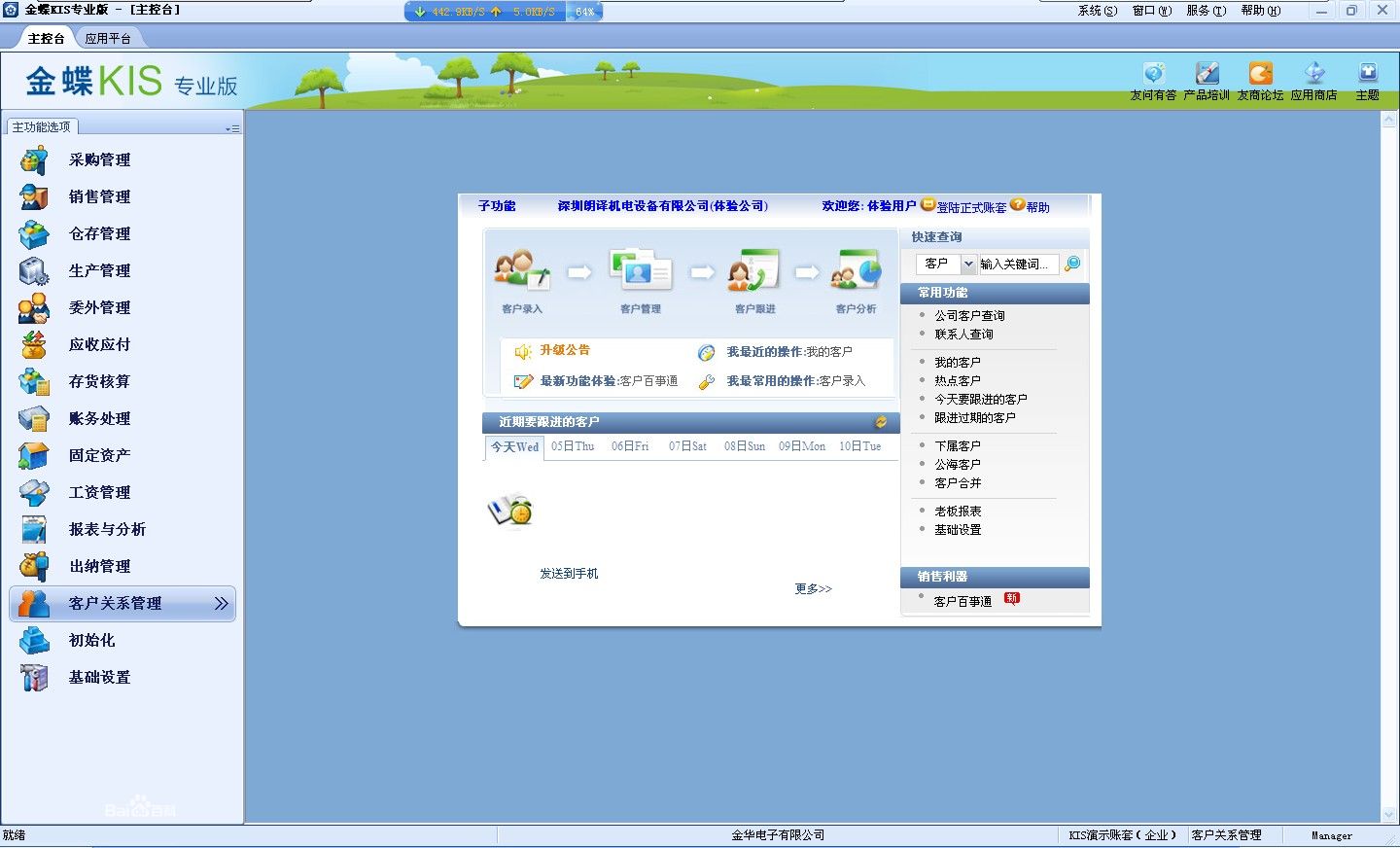Open the 出纳管理 module icon

tap(34, 566)
